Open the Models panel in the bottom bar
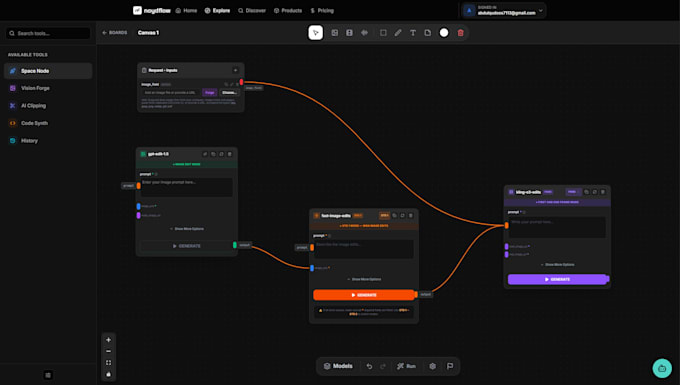Screen dimensions: 680x385 coord(338,366)
